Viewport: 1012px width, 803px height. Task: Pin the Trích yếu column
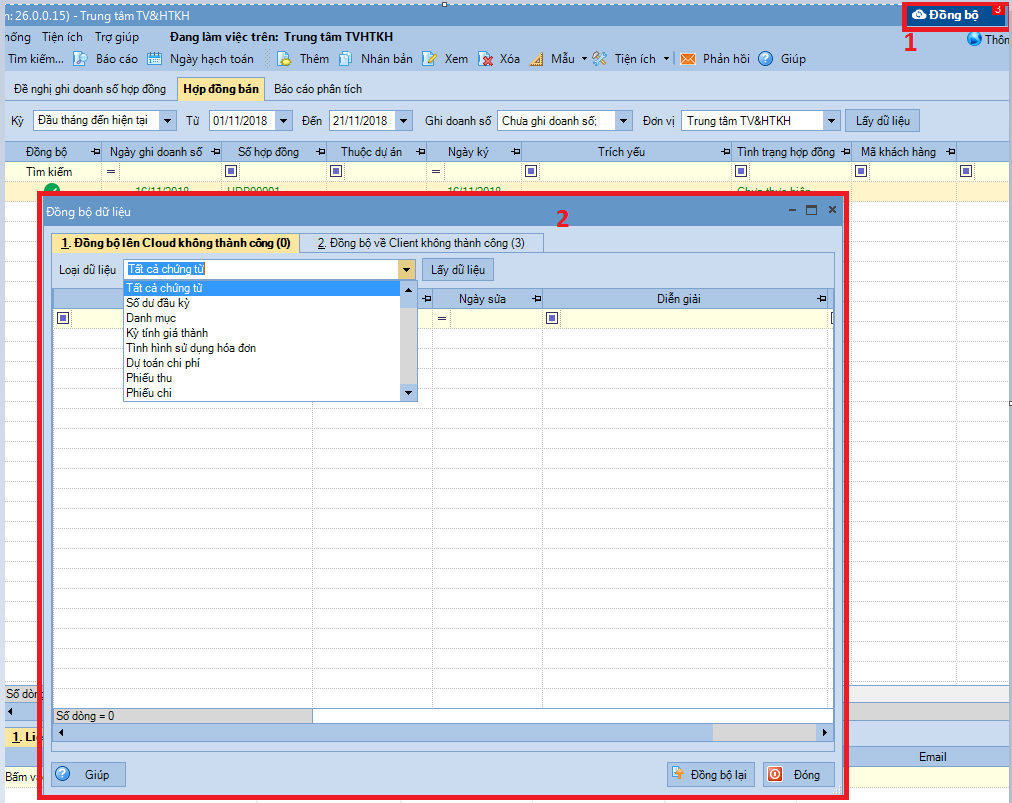click(x=725, y=152)
